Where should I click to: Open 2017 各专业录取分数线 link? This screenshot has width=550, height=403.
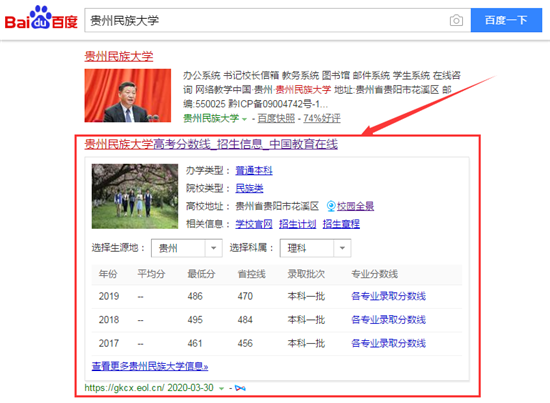tap(388, 343)
